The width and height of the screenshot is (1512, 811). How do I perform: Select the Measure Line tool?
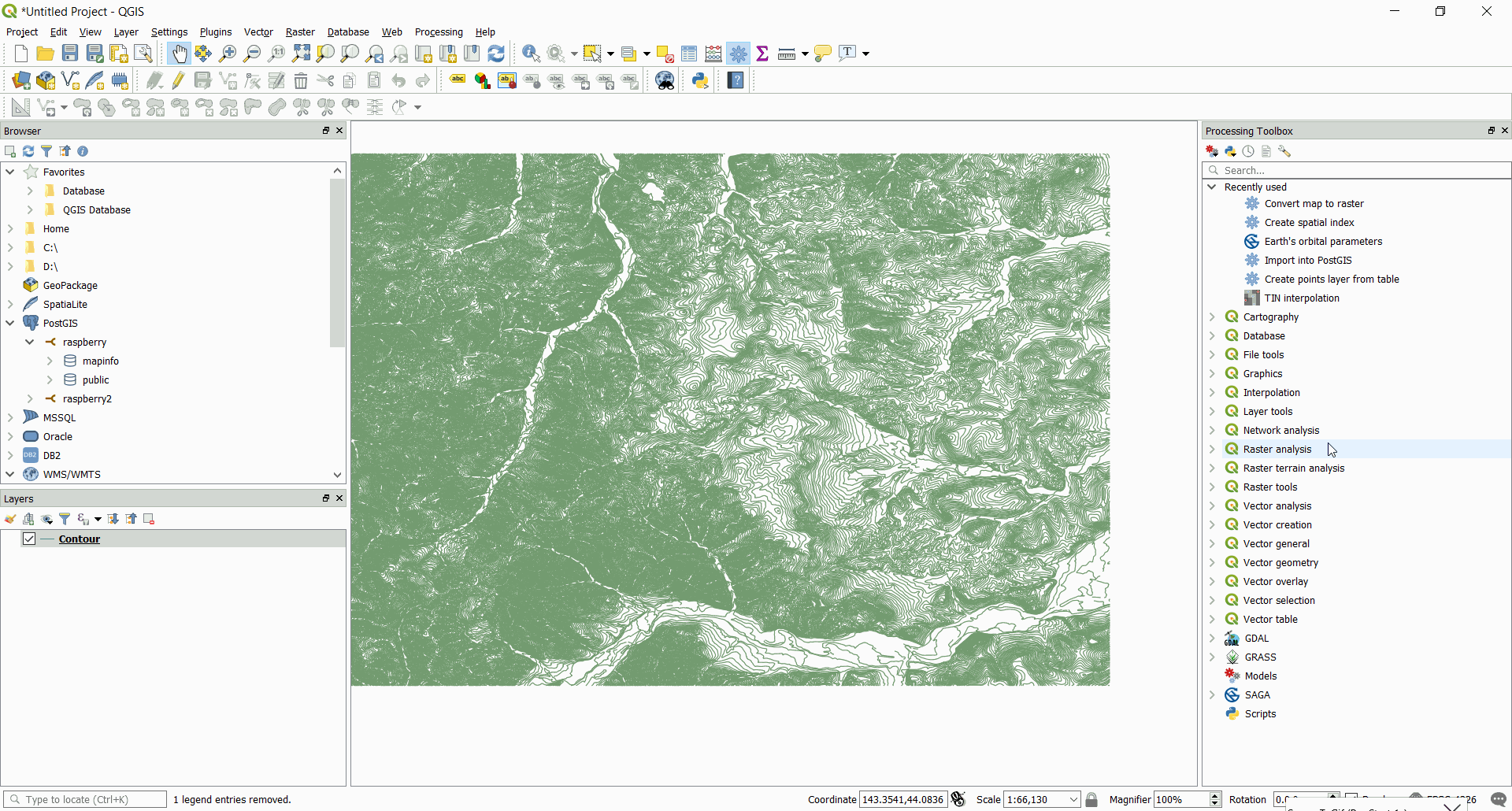click(x=787, y=53)
